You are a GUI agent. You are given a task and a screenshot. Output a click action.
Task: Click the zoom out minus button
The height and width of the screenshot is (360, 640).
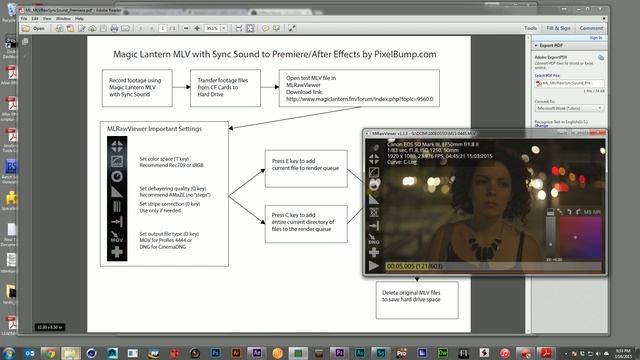tap(186, 29)
